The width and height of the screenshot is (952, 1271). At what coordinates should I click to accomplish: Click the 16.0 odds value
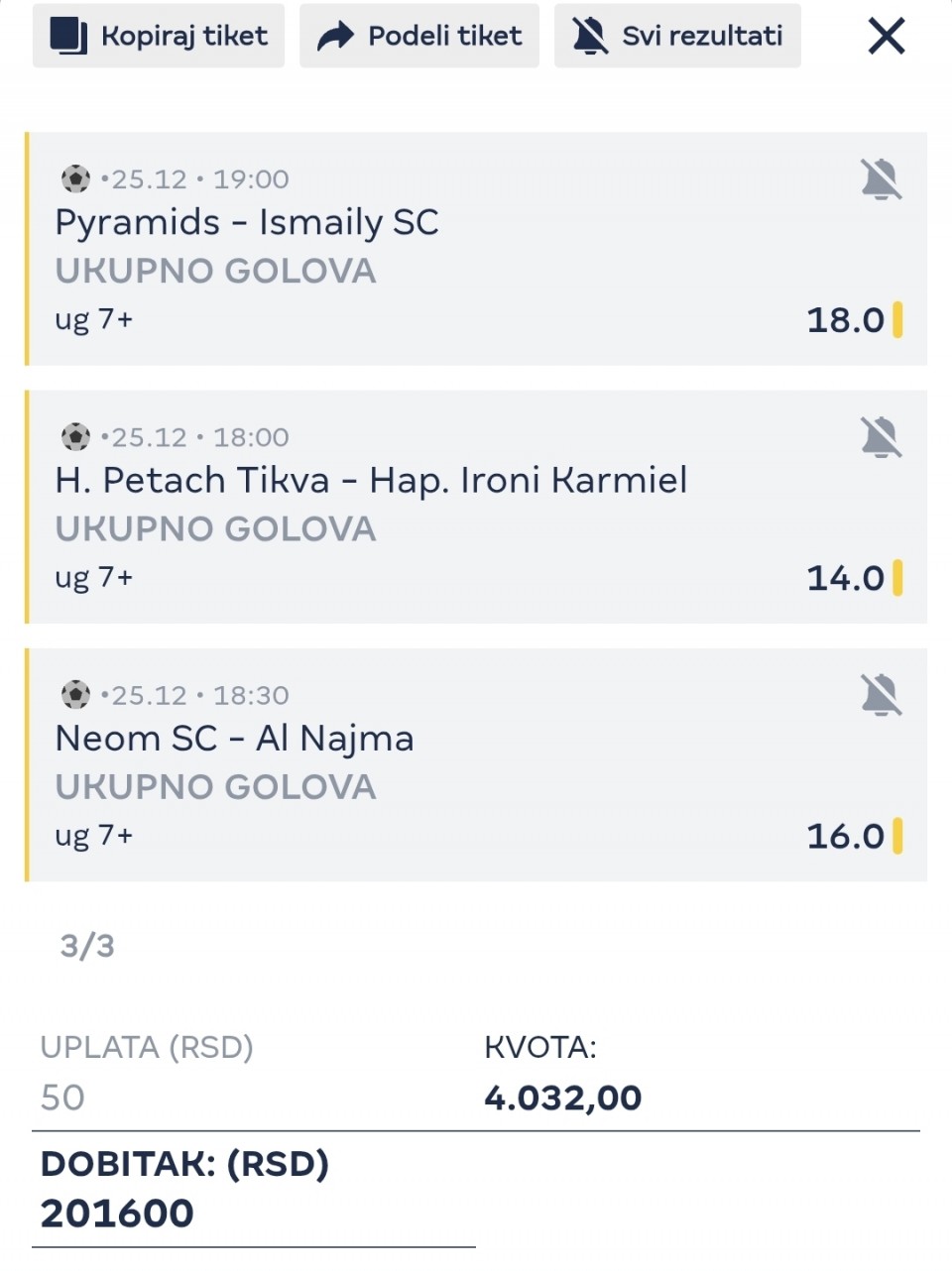(844, 836)
